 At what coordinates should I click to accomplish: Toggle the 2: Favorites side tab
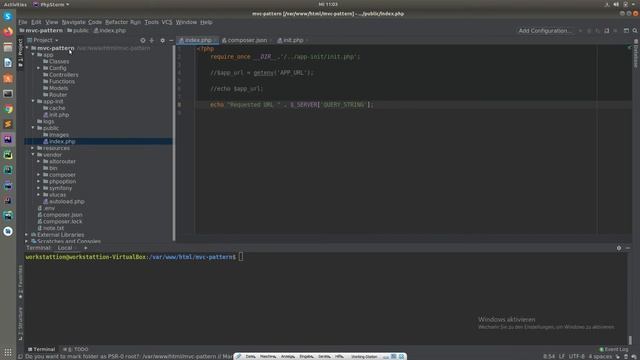click(x=20, y=282)
